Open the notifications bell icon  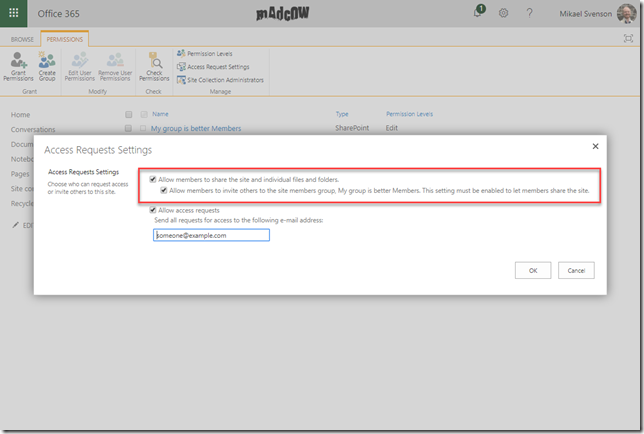(478, 12)
